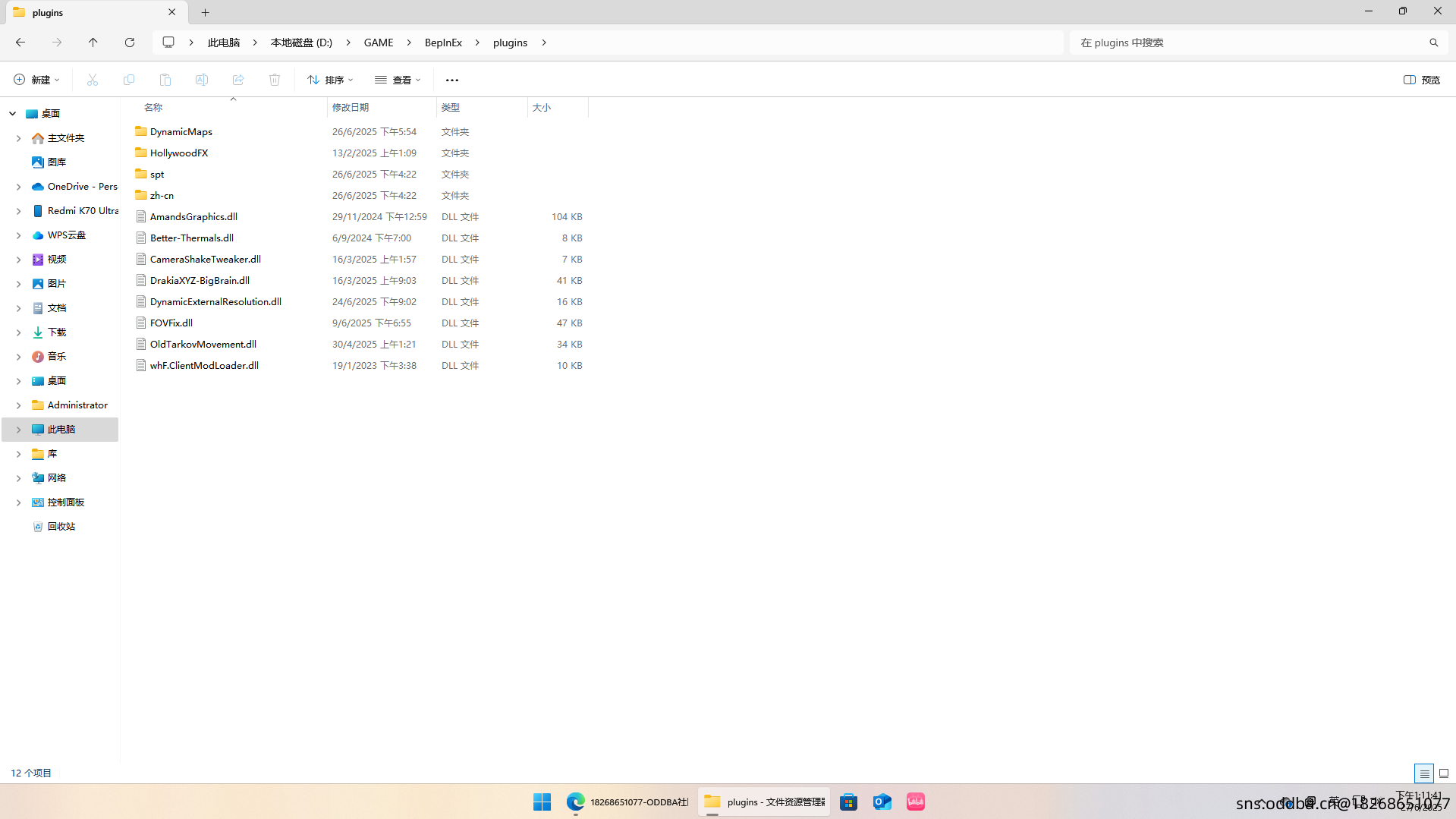Expand chevron after plugins in address bar

544,43
